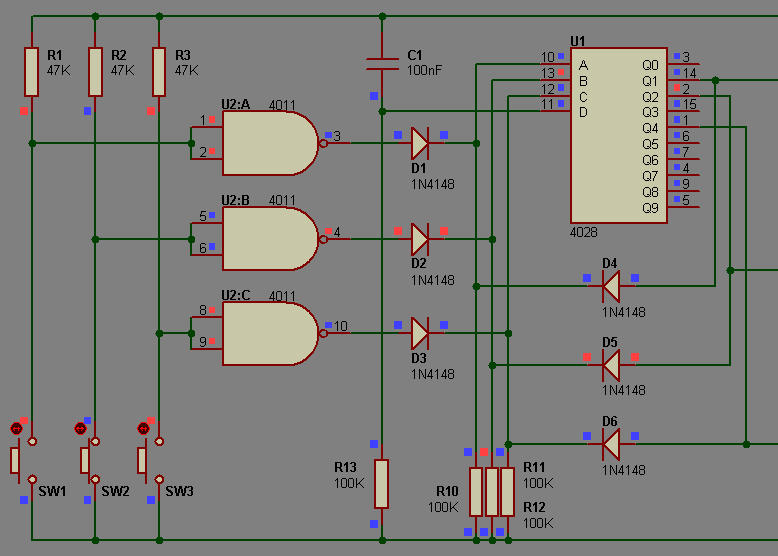Click the 4028 part label under U1
The width and height of the screenshot is (778, 556).
(x=584, y=232)
